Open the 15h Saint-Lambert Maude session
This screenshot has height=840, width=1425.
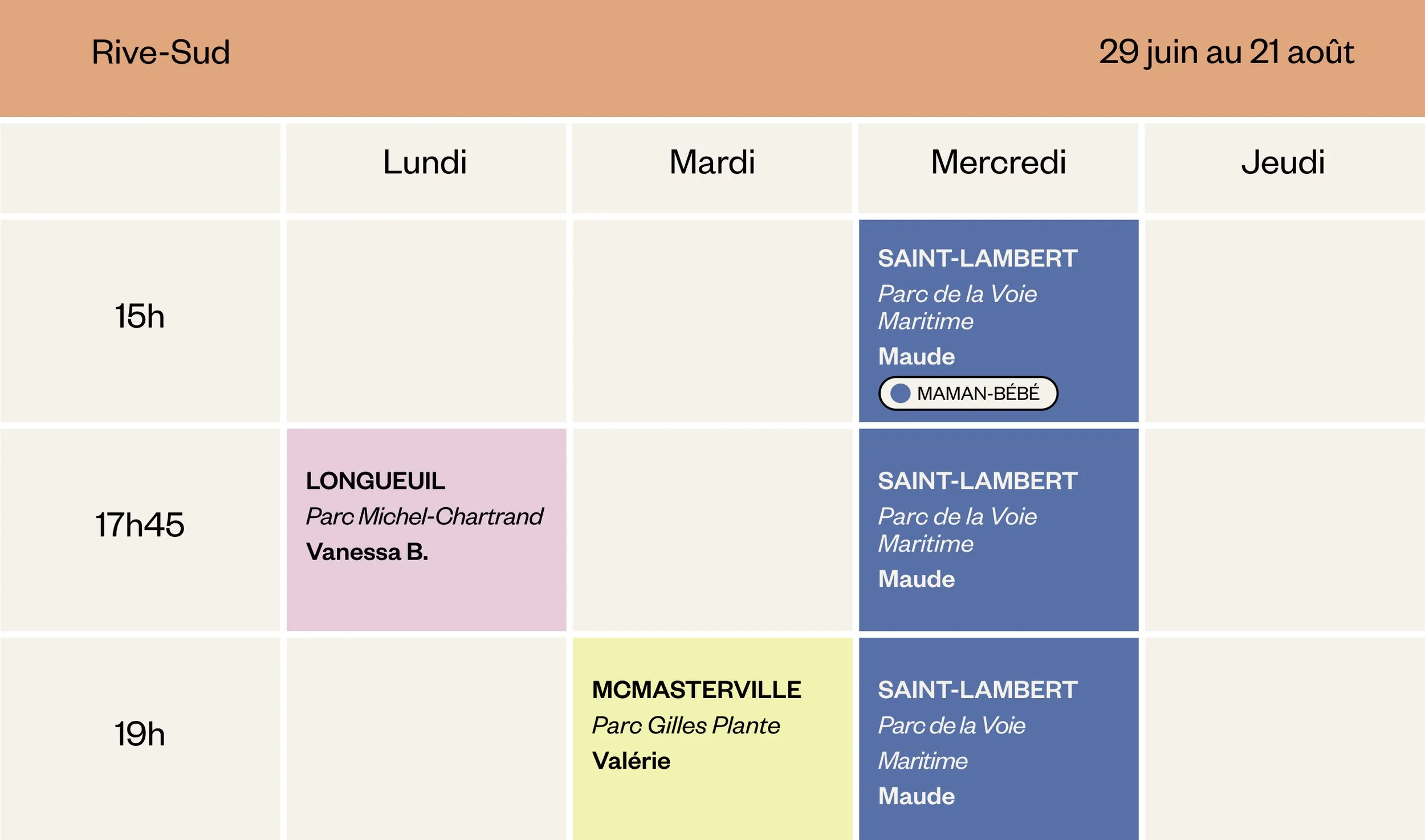[x=999, y=321]
